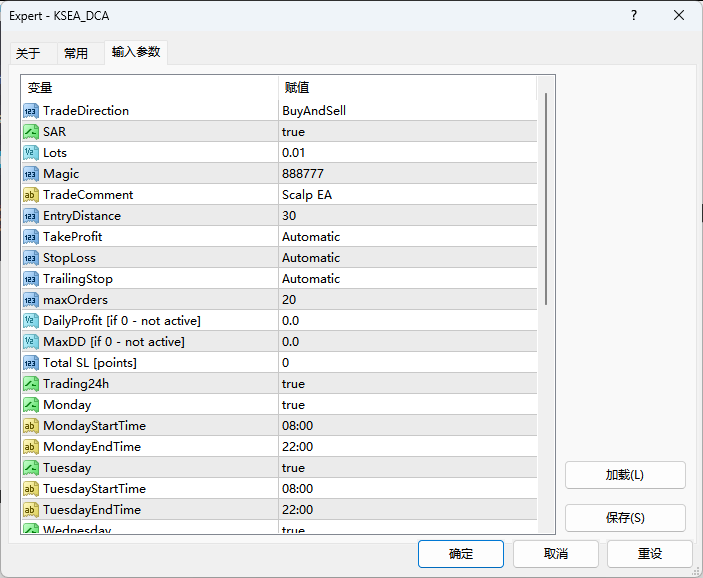The width and height of the screenshot is (703, 578).
Task: Open the StopLoss Automatic value dropdown
Action: tap(311, 258)
